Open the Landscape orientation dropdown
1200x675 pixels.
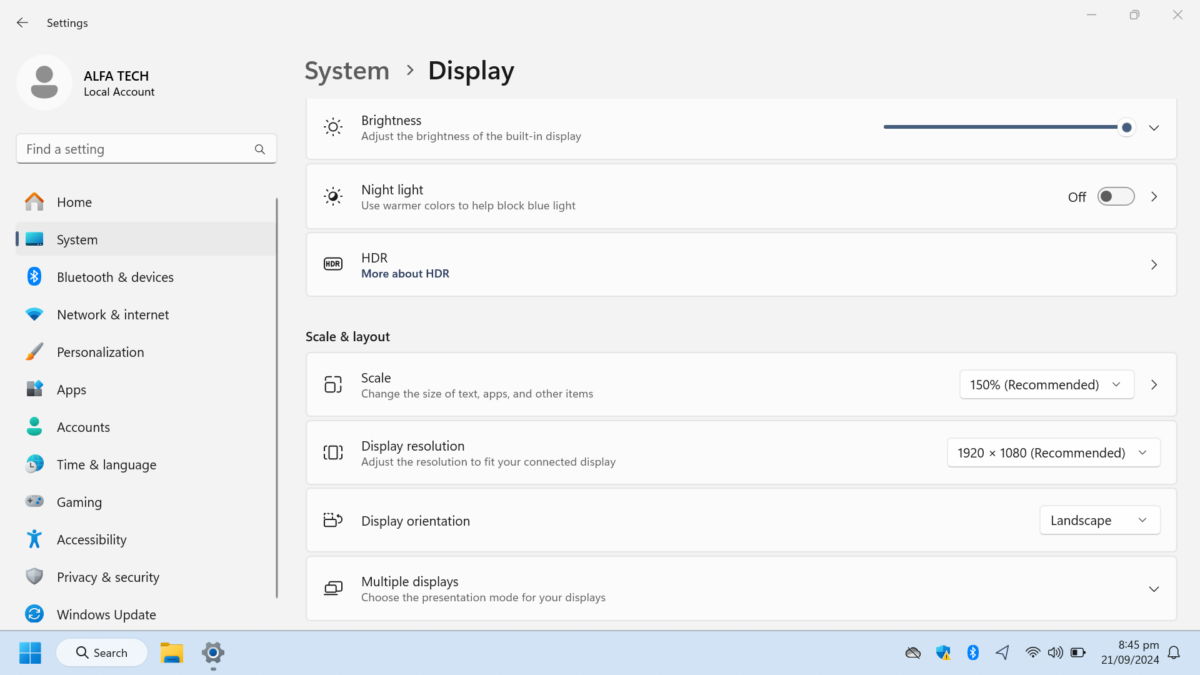pos(1100,520)
